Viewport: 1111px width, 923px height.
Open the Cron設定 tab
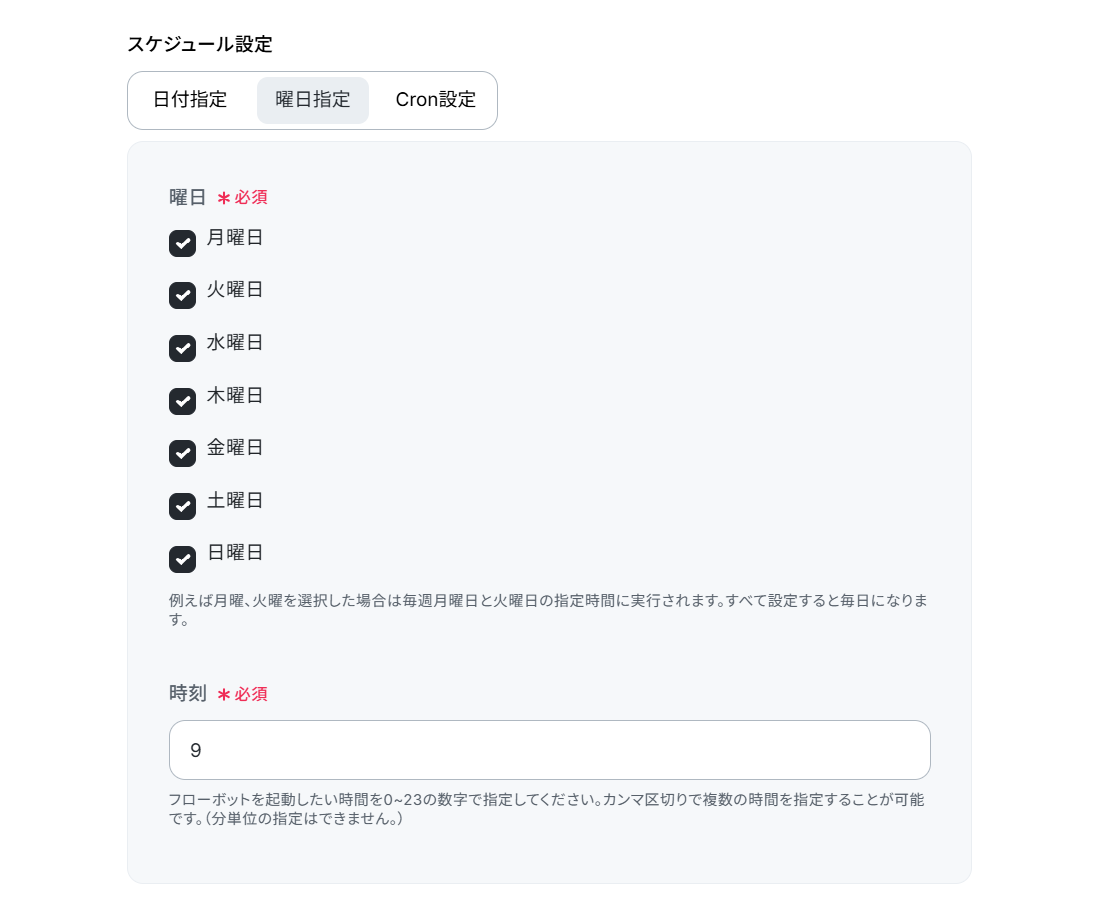tap(435, 100)
